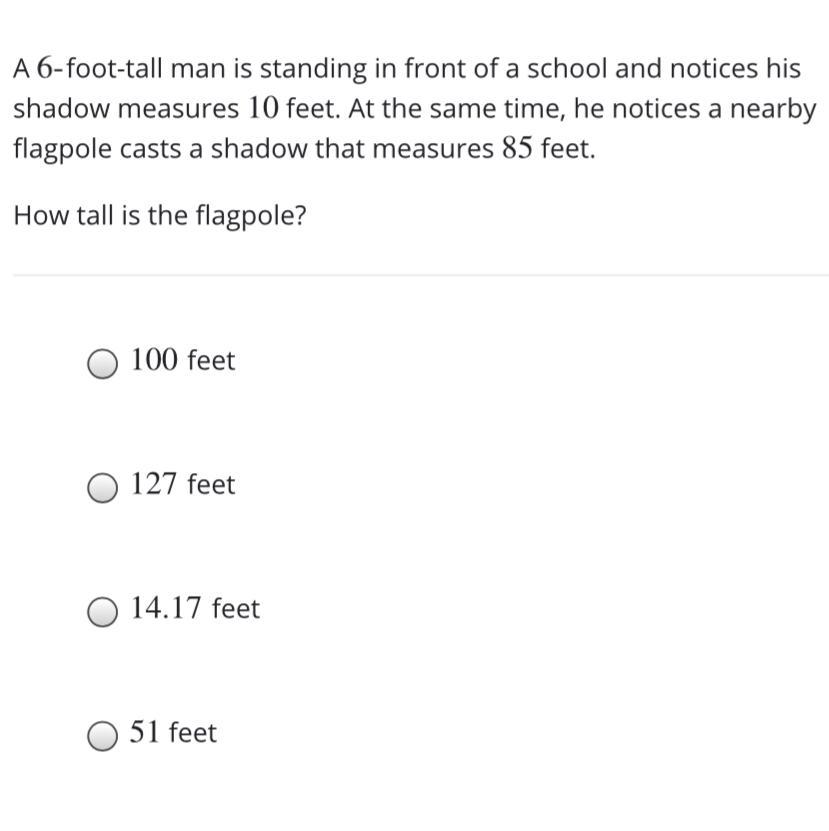
Task: Mark the 51 feet radio button
Action: pyautogui.click(x=102, y=736)
